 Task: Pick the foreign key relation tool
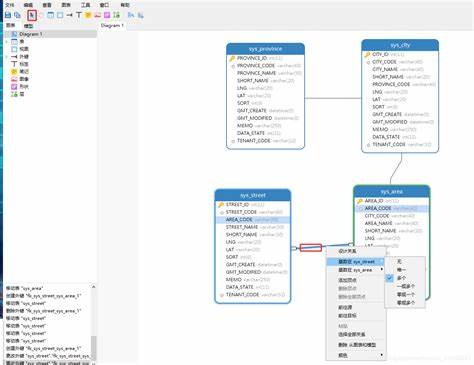click(69, 15)
